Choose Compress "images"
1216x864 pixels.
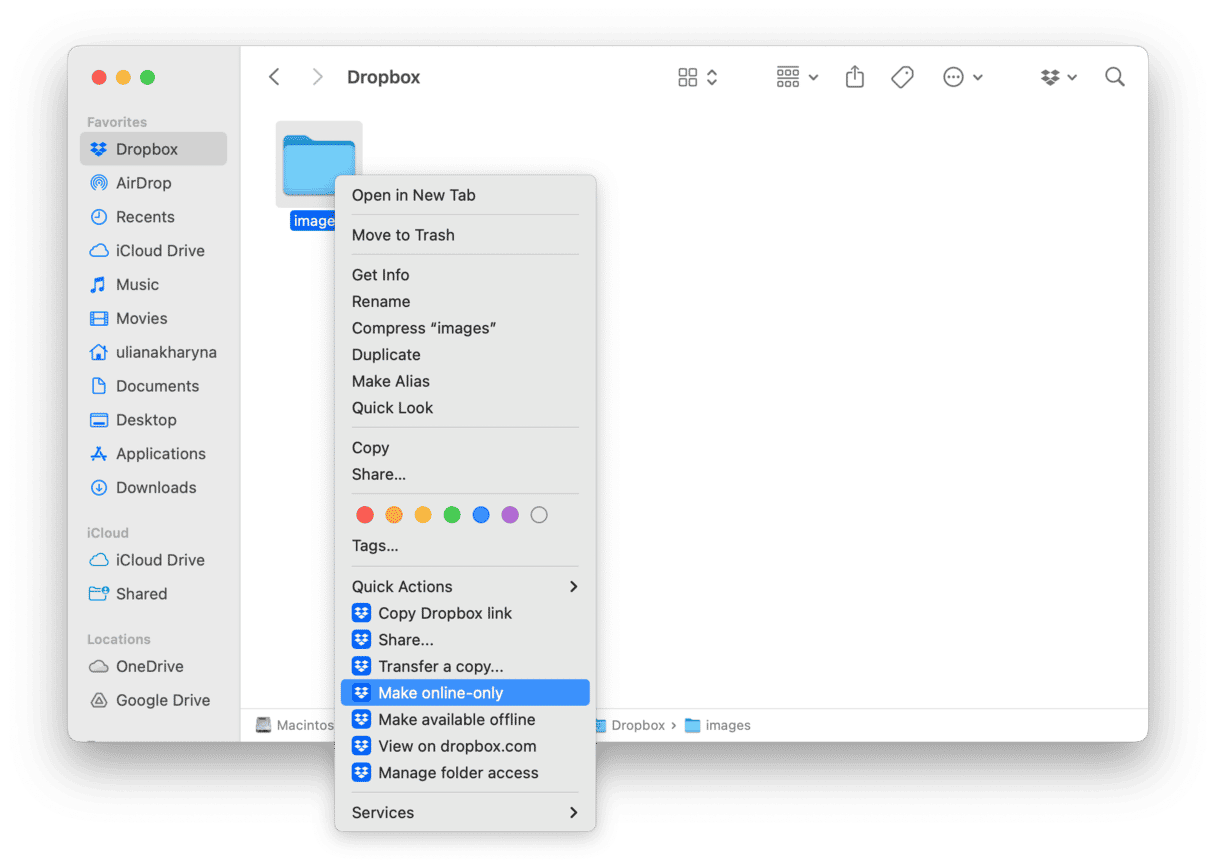465,328
